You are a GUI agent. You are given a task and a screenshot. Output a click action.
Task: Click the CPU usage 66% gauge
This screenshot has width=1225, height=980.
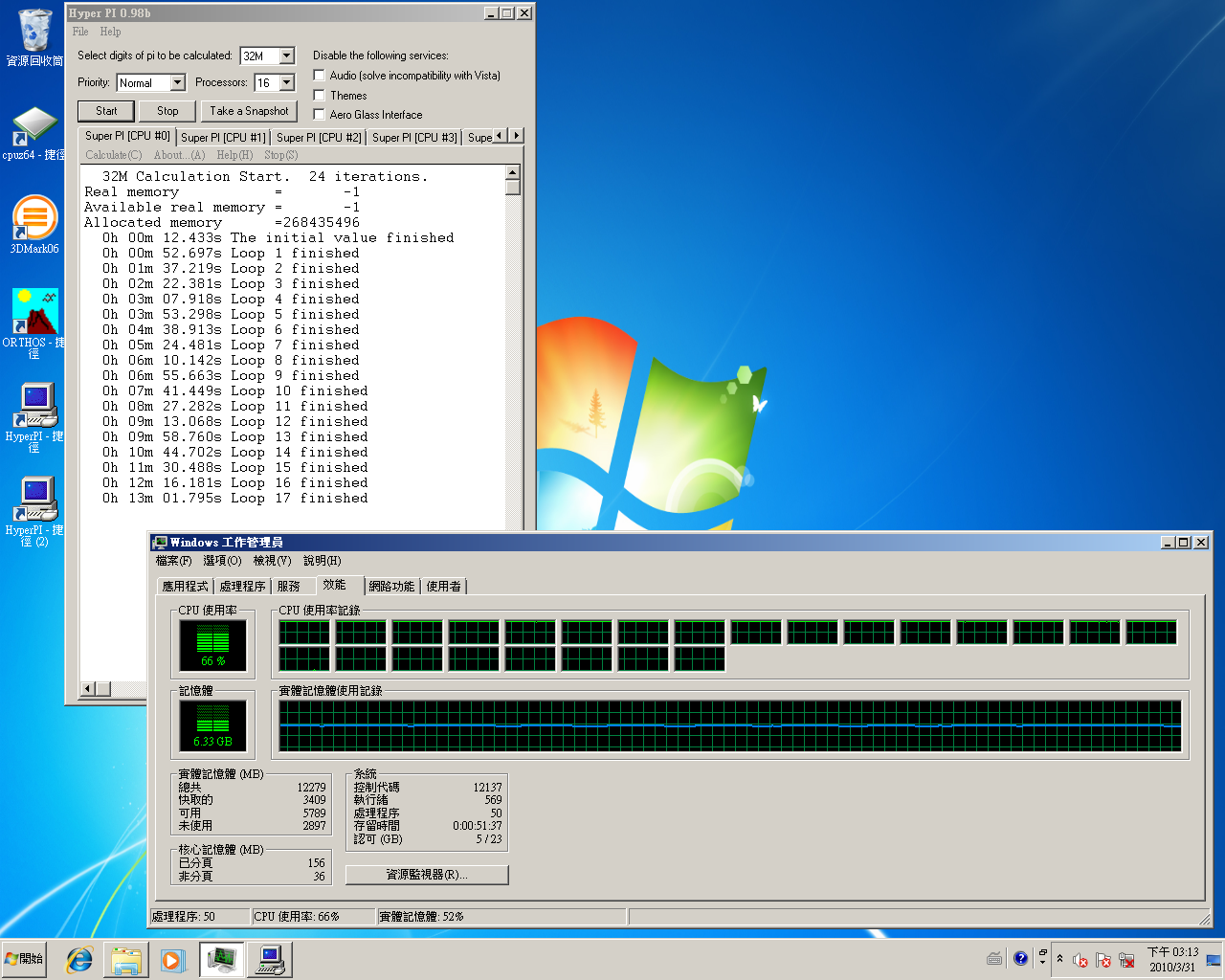213,645
